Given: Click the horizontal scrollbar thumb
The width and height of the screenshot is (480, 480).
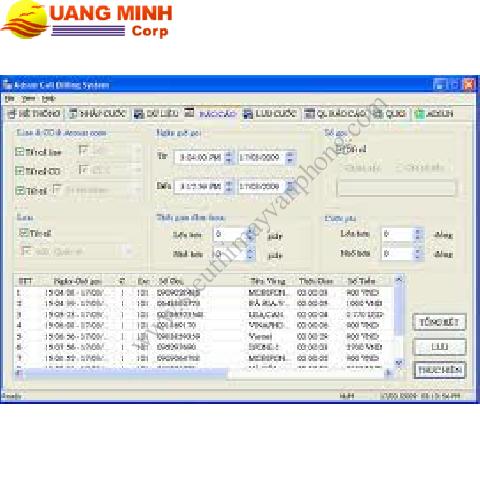Looking at the screenshot, I should (125, 374).
